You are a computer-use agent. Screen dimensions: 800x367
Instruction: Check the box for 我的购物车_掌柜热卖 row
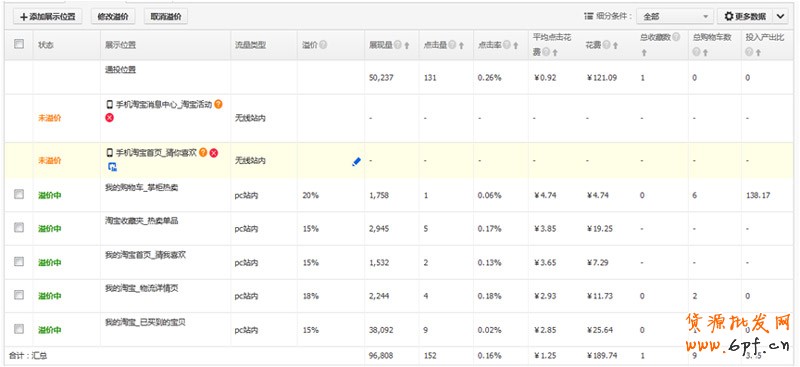(x=19, y=194)
